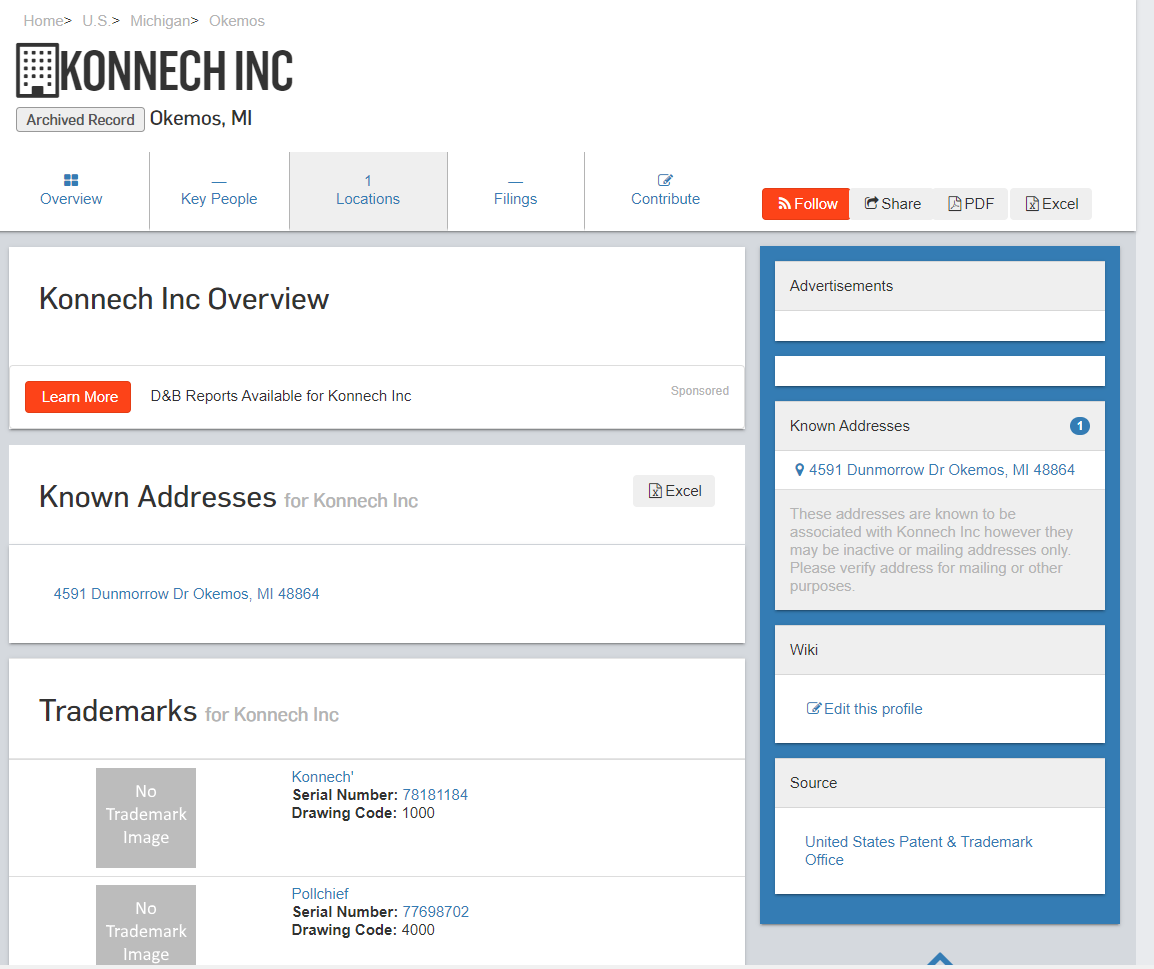The image size is (1154, 969).
Task: Click the Share button
Action: click(892, 204)
